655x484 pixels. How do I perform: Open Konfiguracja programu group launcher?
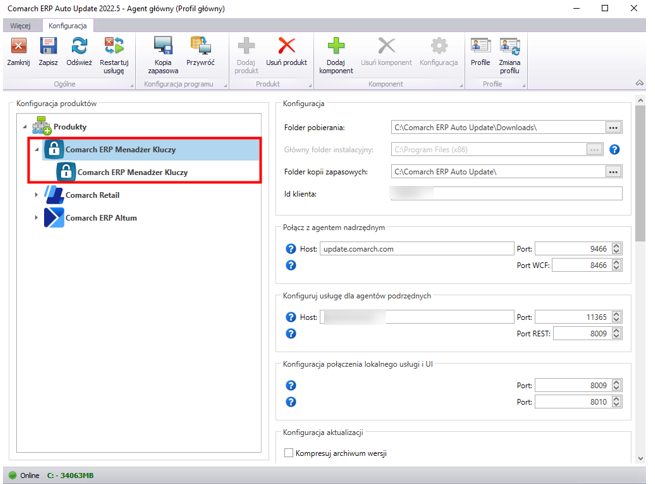click(226, 86)
